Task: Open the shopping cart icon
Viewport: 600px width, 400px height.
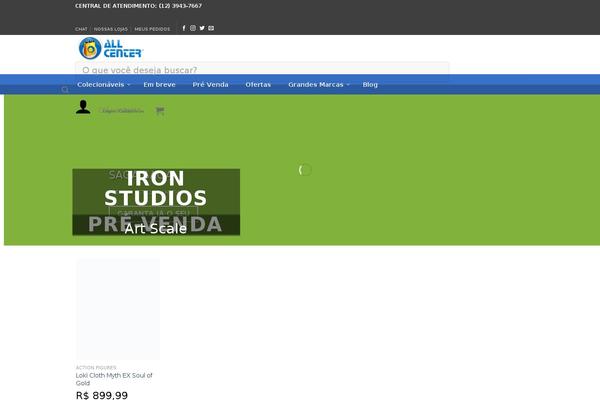Action: [x=160, y=111]
